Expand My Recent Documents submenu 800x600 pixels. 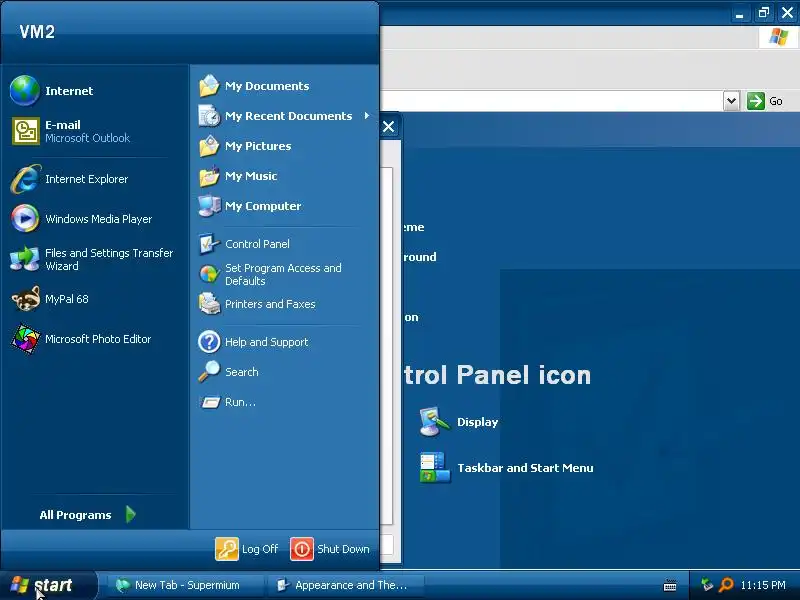click(x=284, y=116)
